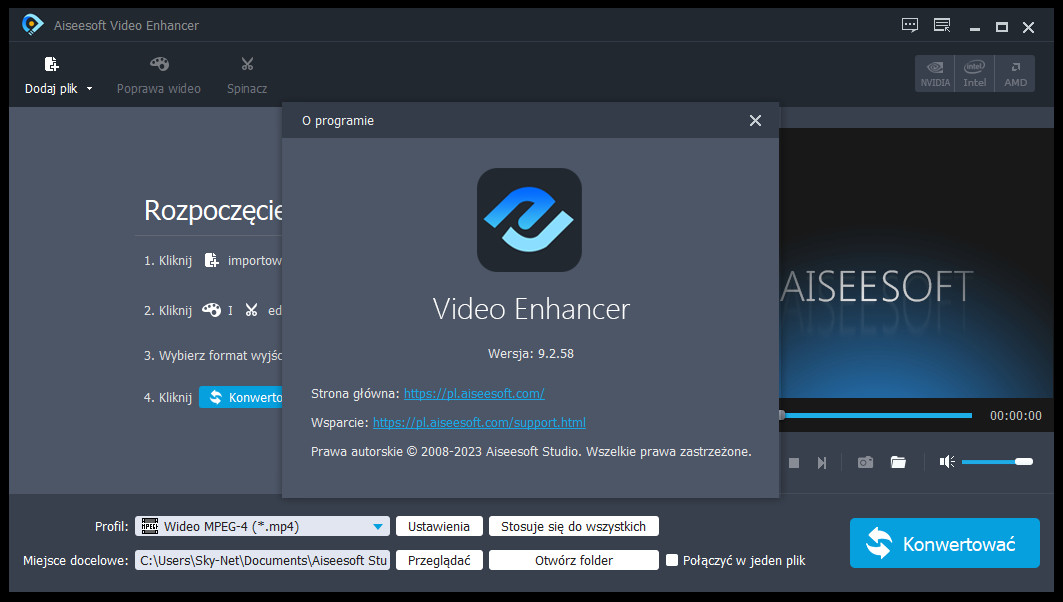Maximize the Aiseesoft Video Enhancer window
The image size is (1063, 602).
(1001, 27)
